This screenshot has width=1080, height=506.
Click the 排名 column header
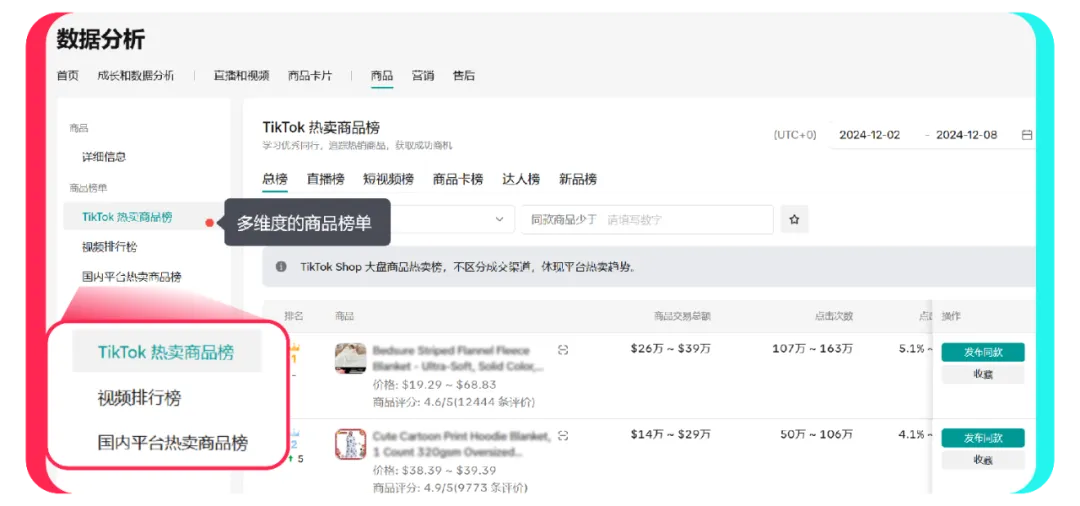294,317
